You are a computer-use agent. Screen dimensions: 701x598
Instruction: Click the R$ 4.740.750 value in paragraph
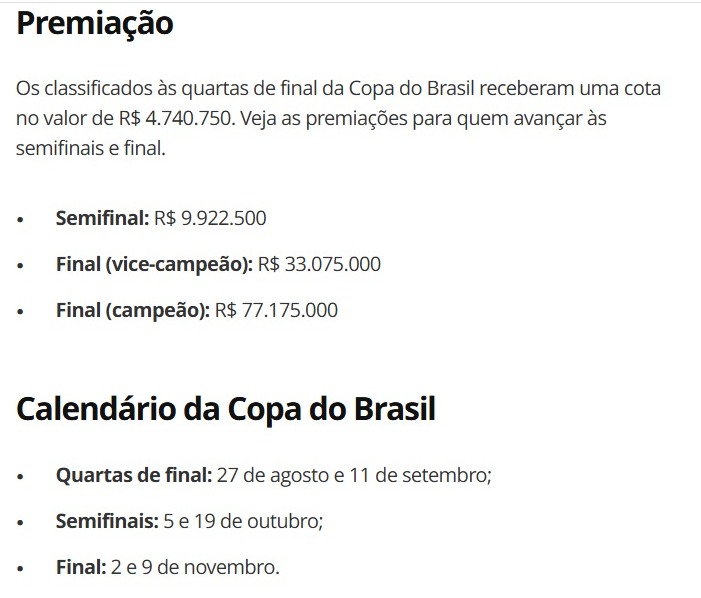pyautogui.click(x=175, y=118)
